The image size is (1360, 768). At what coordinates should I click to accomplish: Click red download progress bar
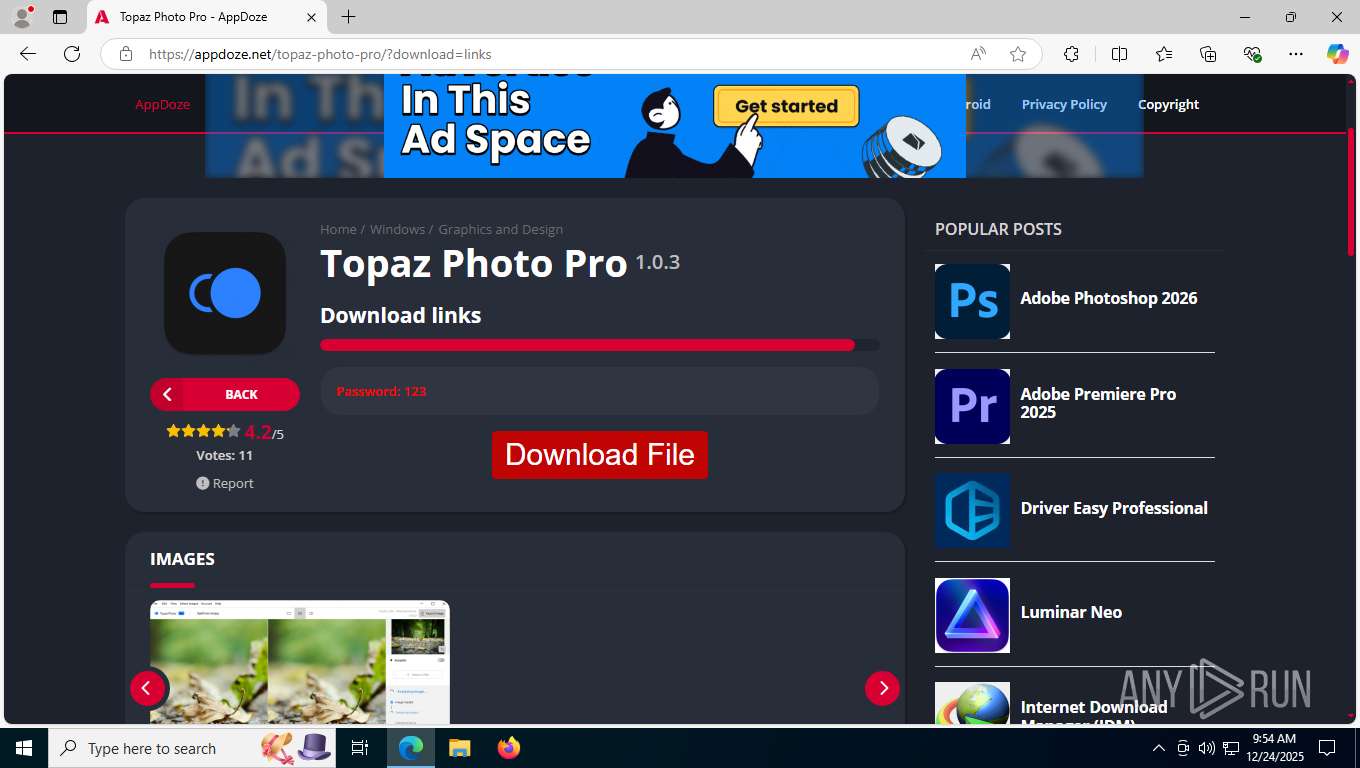[599, 345]
